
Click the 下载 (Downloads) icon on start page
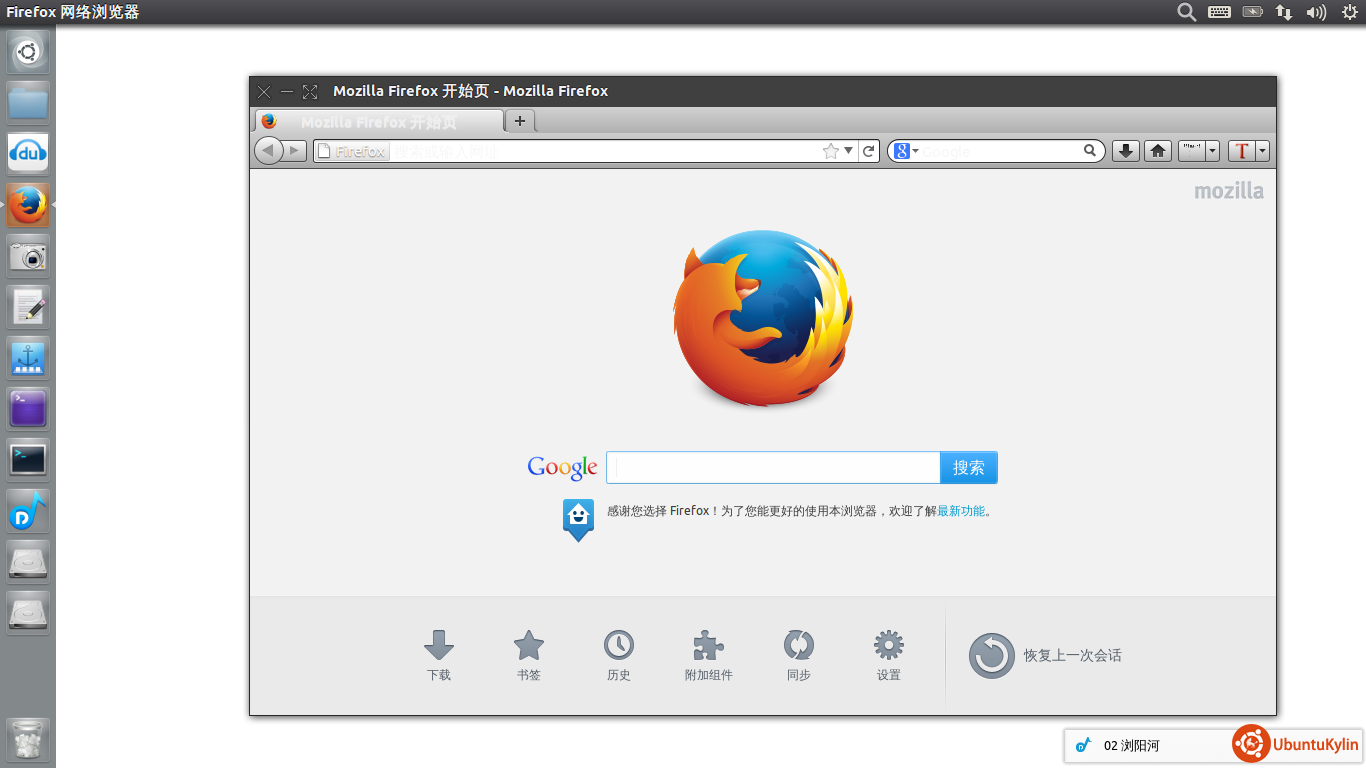(x=439, y=646)
